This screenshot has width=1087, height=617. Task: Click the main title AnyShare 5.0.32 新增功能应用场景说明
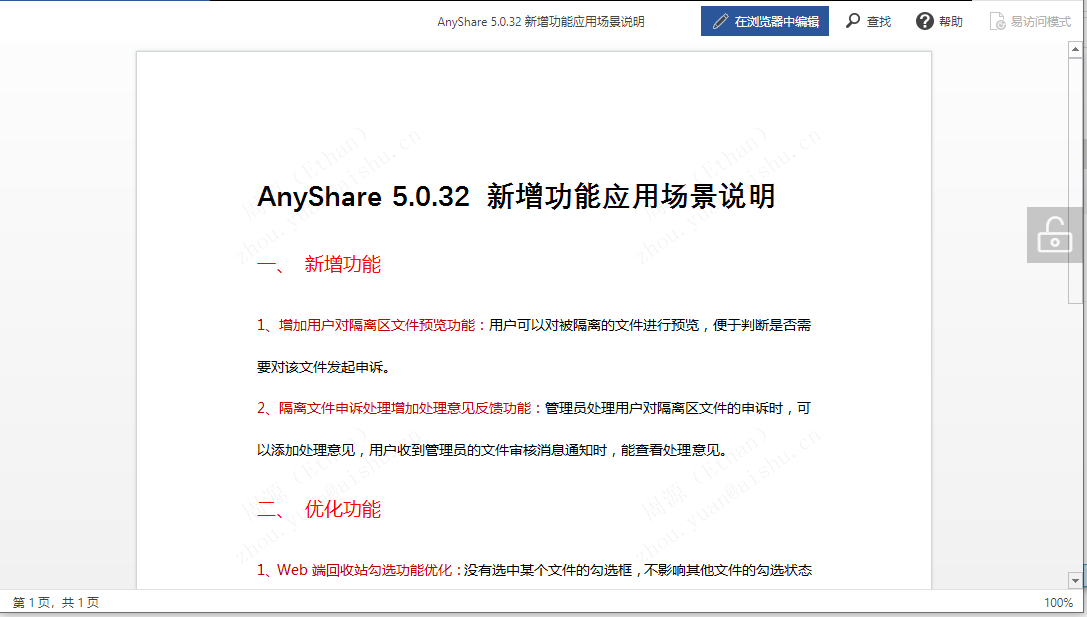click(x=516, y=197)
